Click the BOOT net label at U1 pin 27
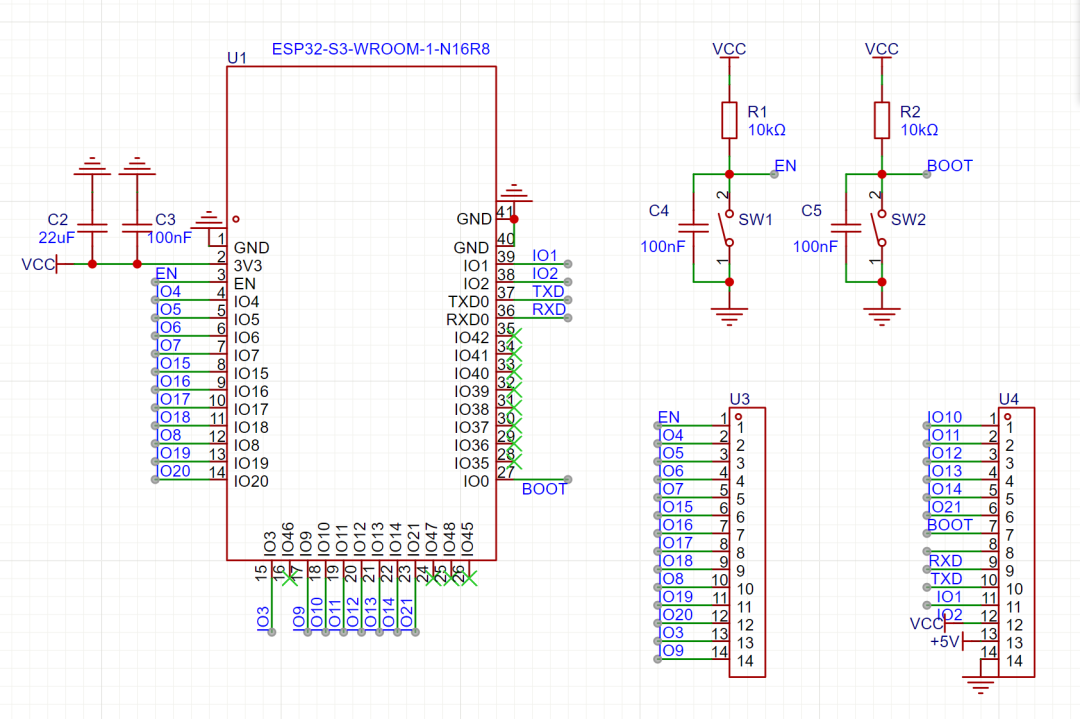Screen dimensions: 1080x719 pyautogui.click(x=544, y=489)
